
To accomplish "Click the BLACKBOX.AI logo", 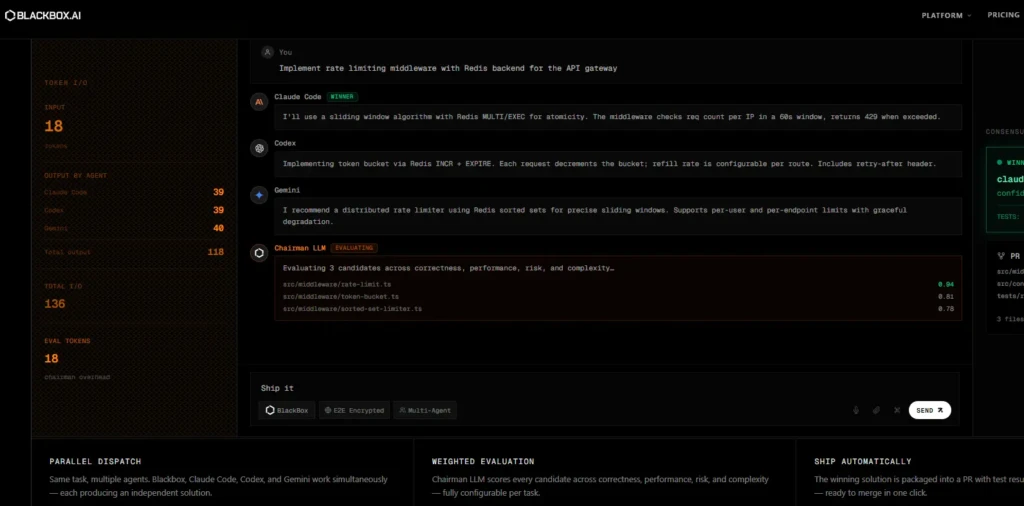I will coord(43,15).
